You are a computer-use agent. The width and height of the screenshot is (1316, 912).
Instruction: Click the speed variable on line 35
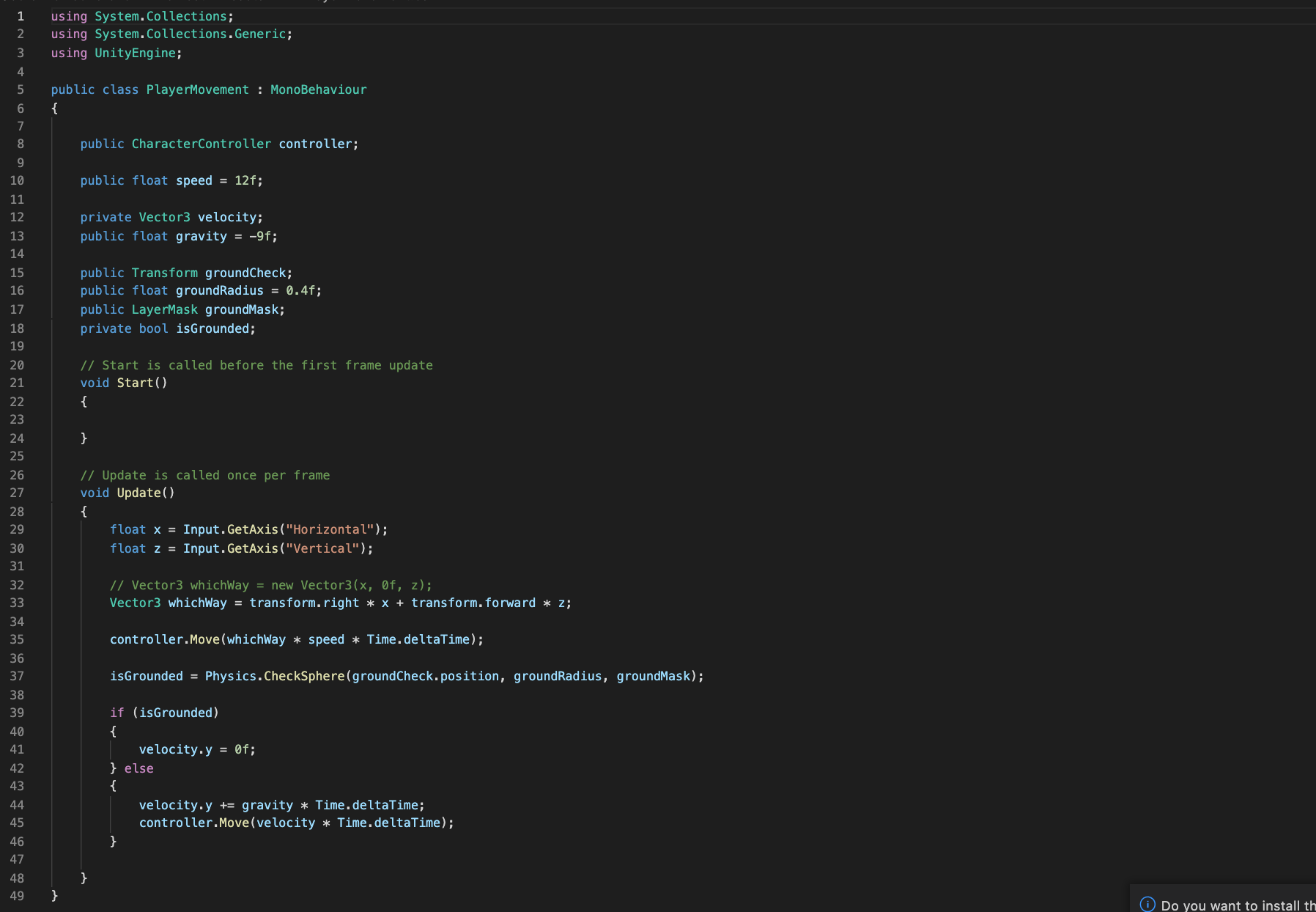point(326,639)
